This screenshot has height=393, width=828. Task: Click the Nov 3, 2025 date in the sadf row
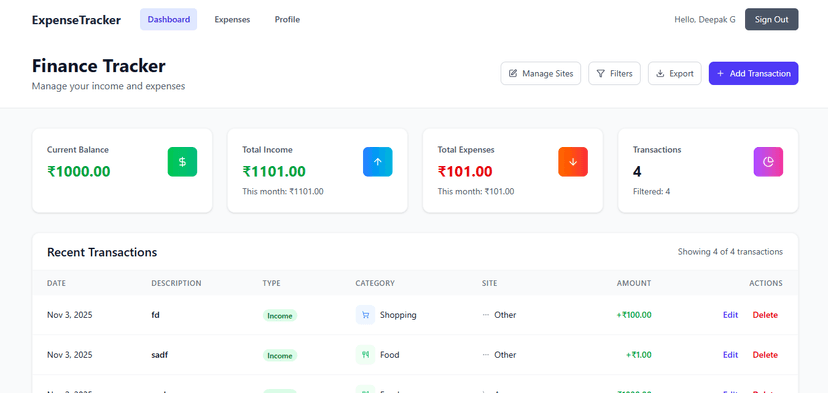click(x=70, y=355)
